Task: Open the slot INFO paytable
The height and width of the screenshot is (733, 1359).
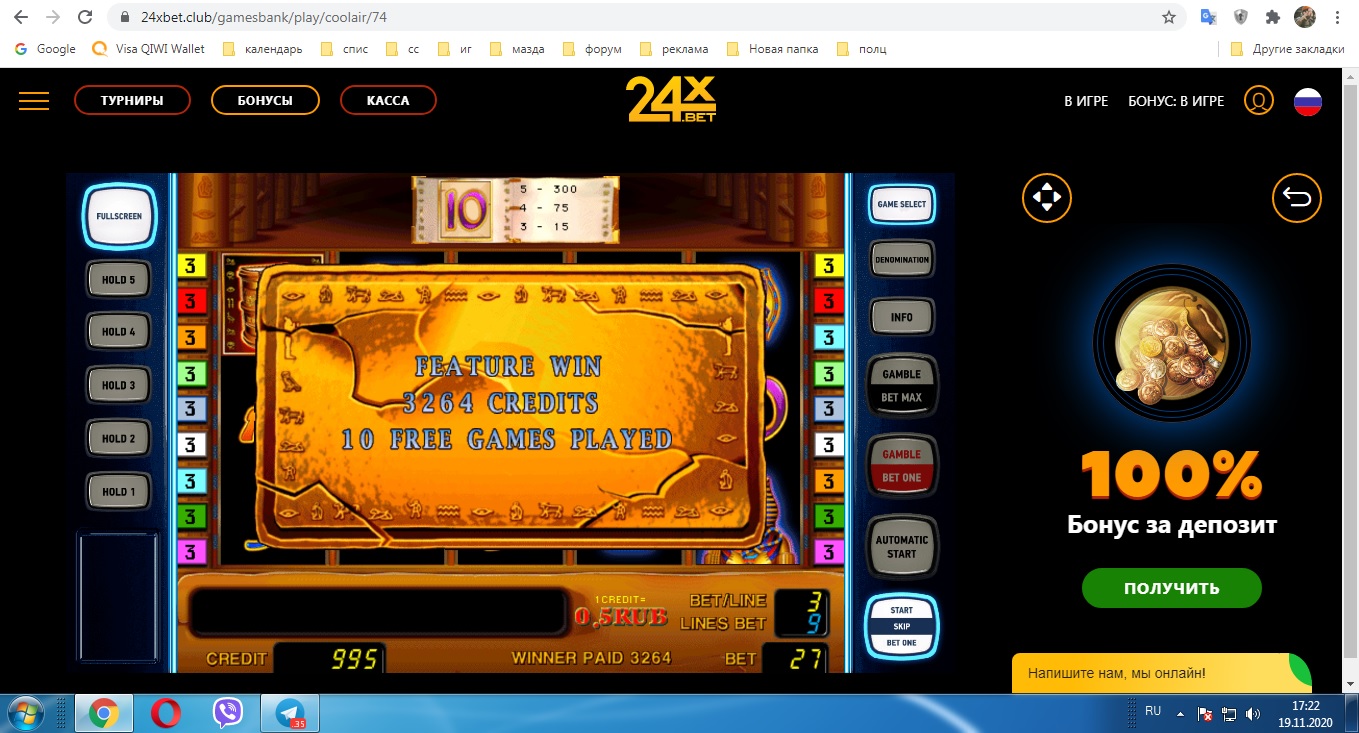Action: click(901, 317)
